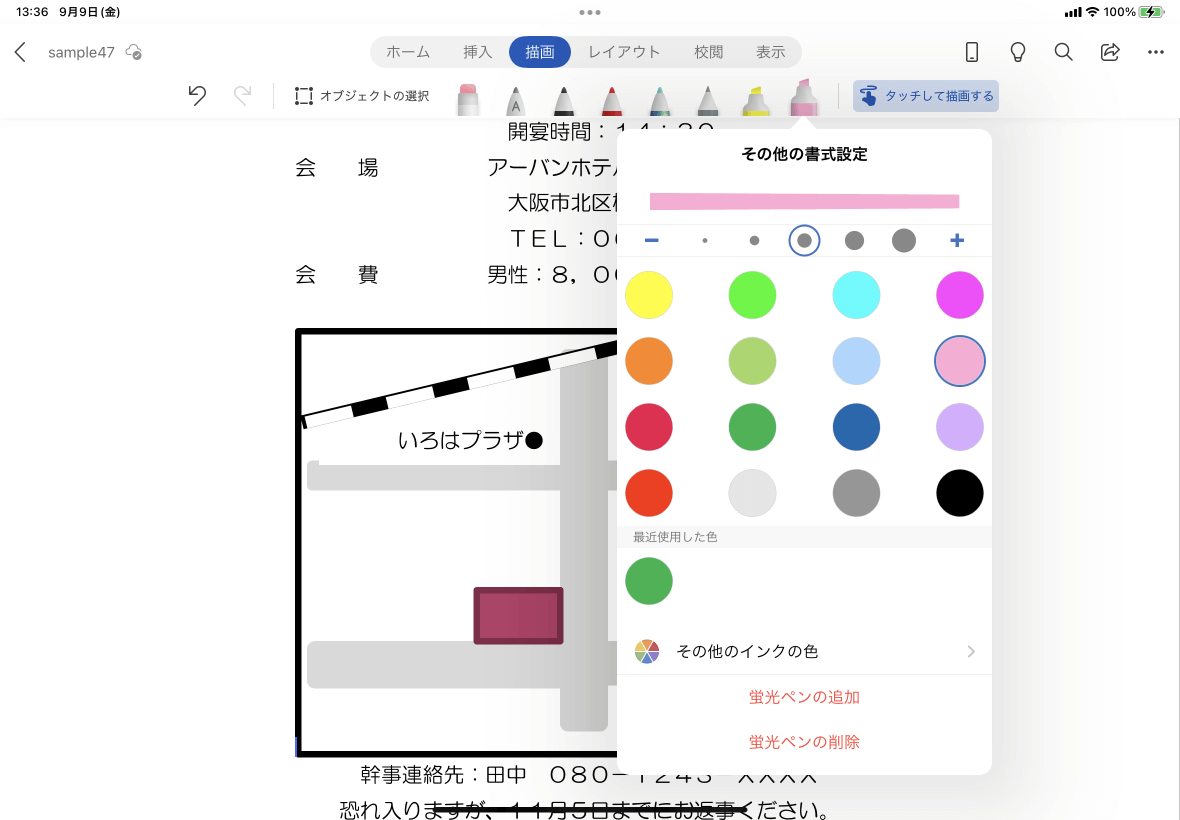Tap the Wi-Fi icon in status bar
This screenshot has width=1180, height=820.
click(x=1093, y=12)
